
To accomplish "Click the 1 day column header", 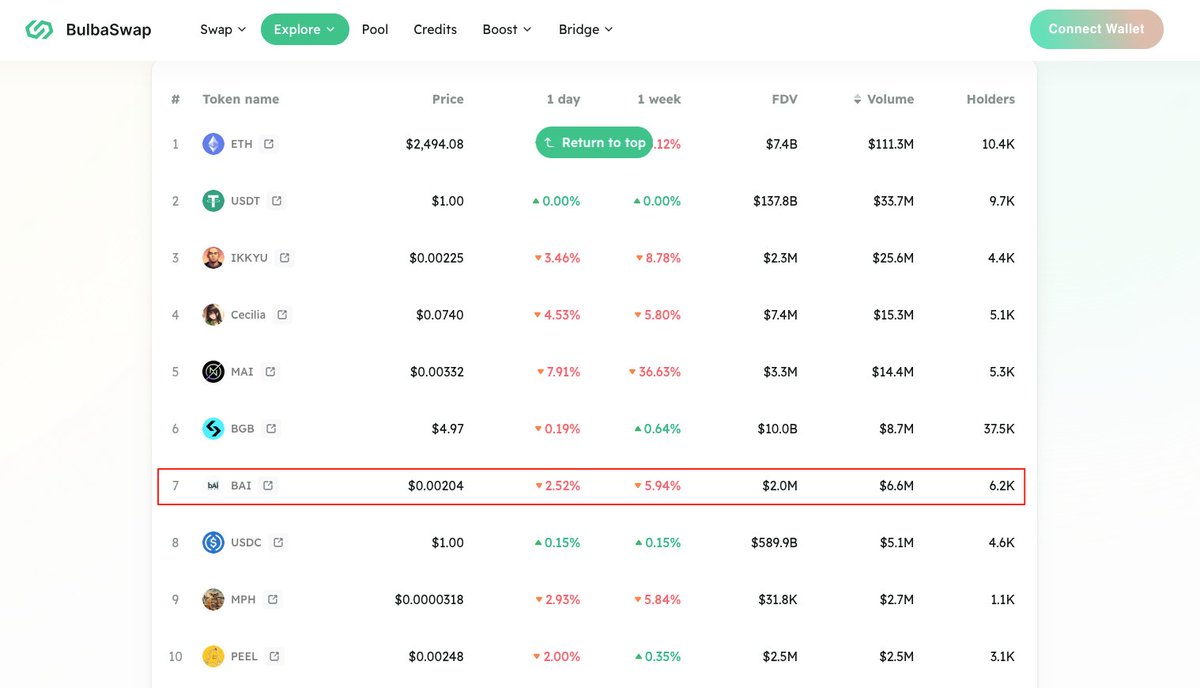I will 563,100.
